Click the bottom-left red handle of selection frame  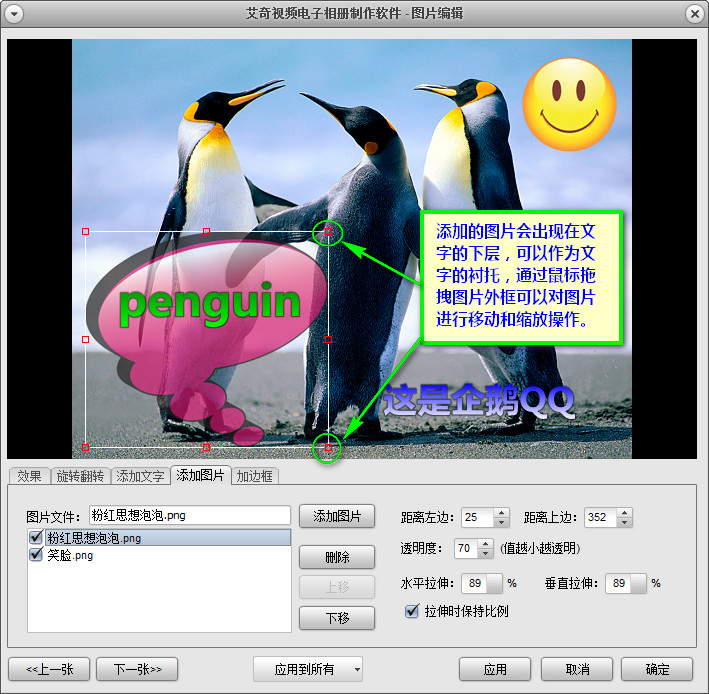(85, 447)
